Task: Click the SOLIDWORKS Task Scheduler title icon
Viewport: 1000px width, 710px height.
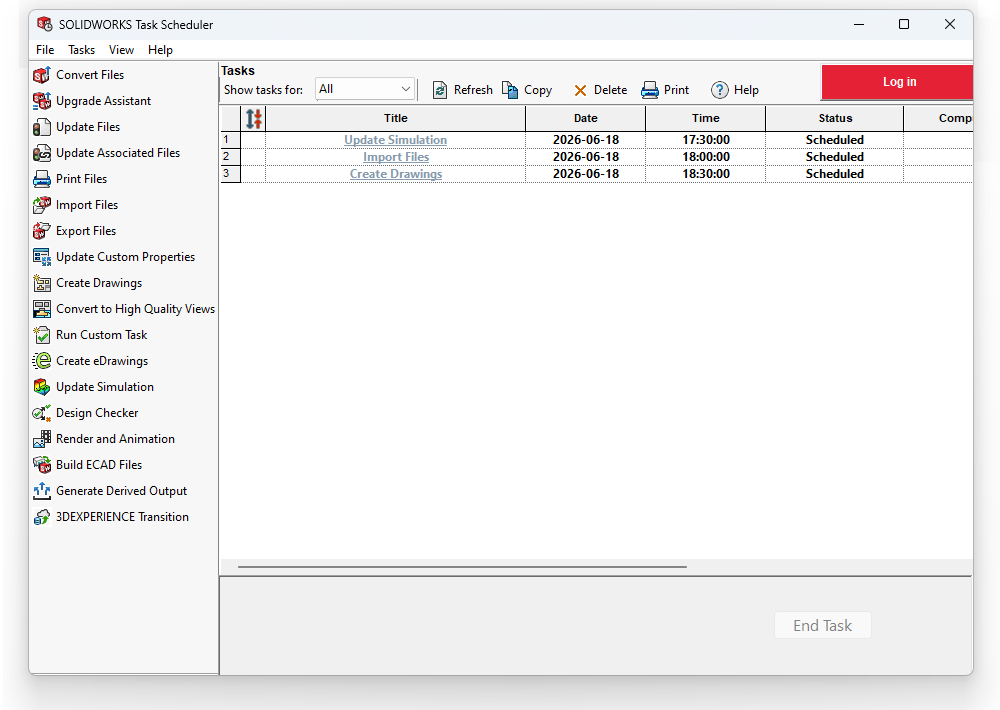Action: coord(44,24)
